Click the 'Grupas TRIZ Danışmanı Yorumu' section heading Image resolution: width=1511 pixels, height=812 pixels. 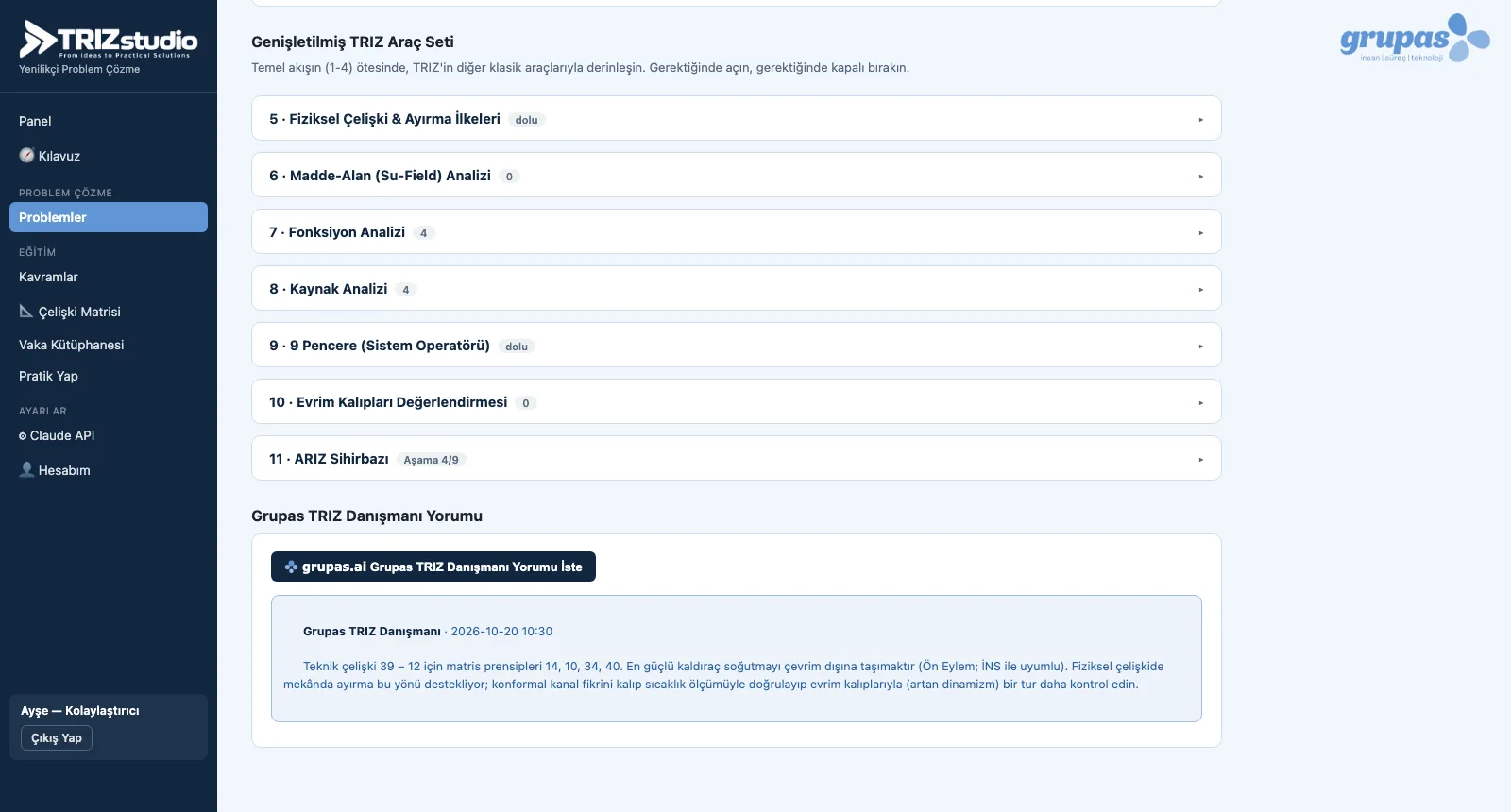pyautogui.click(x=366, y=516)
